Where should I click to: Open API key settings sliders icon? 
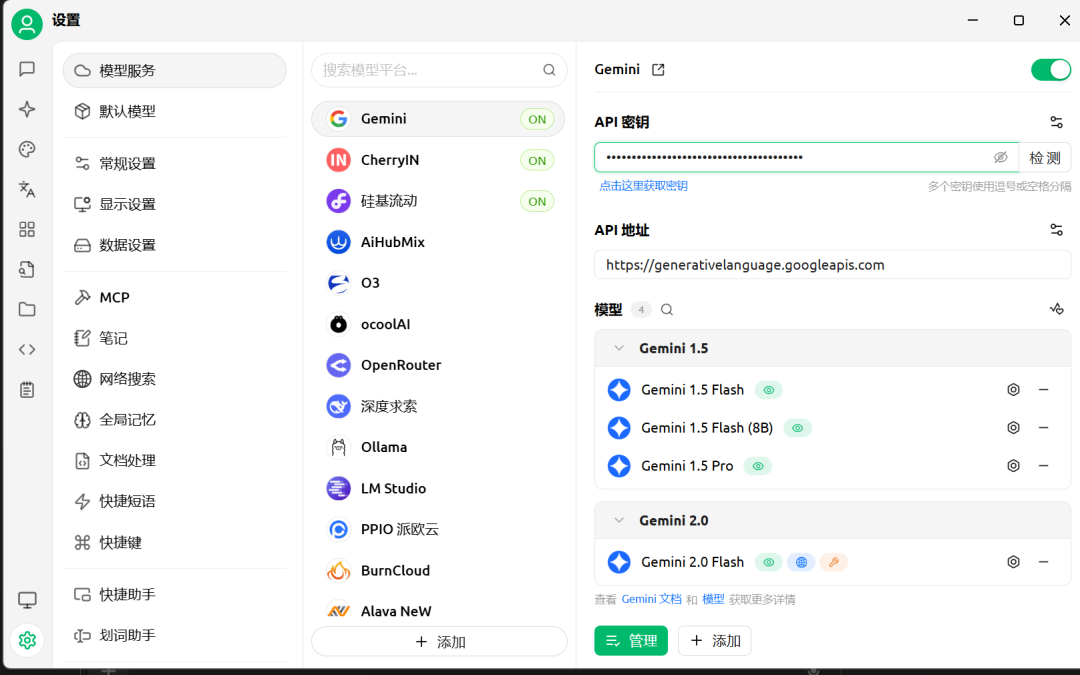click(x=1056, y=122)
